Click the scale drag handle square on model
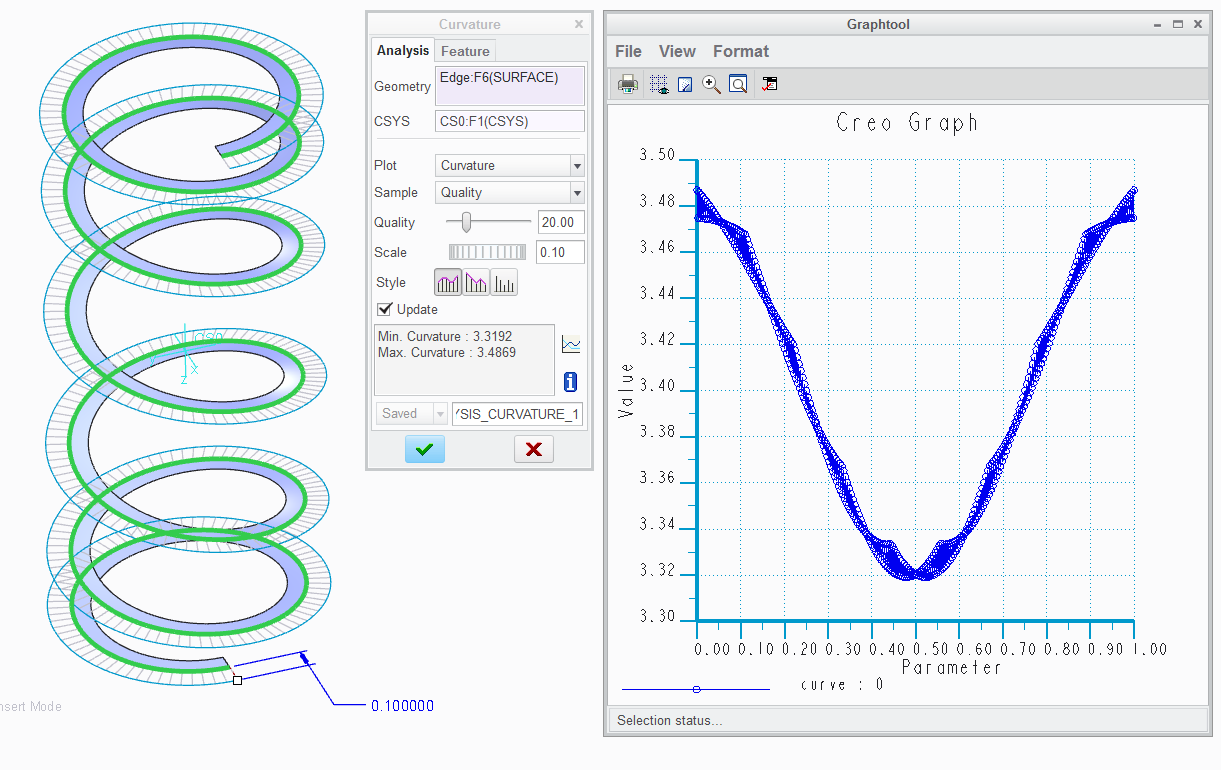 tap(237, 680)
